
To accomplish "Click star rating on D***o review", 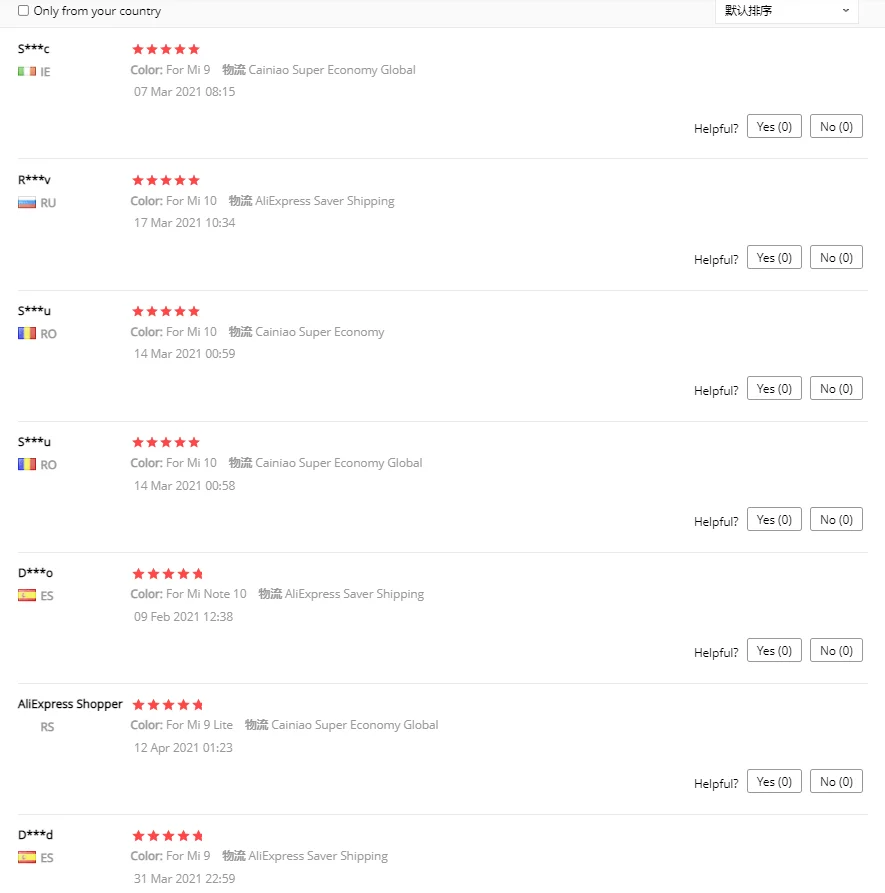I will tap(167, 574).
